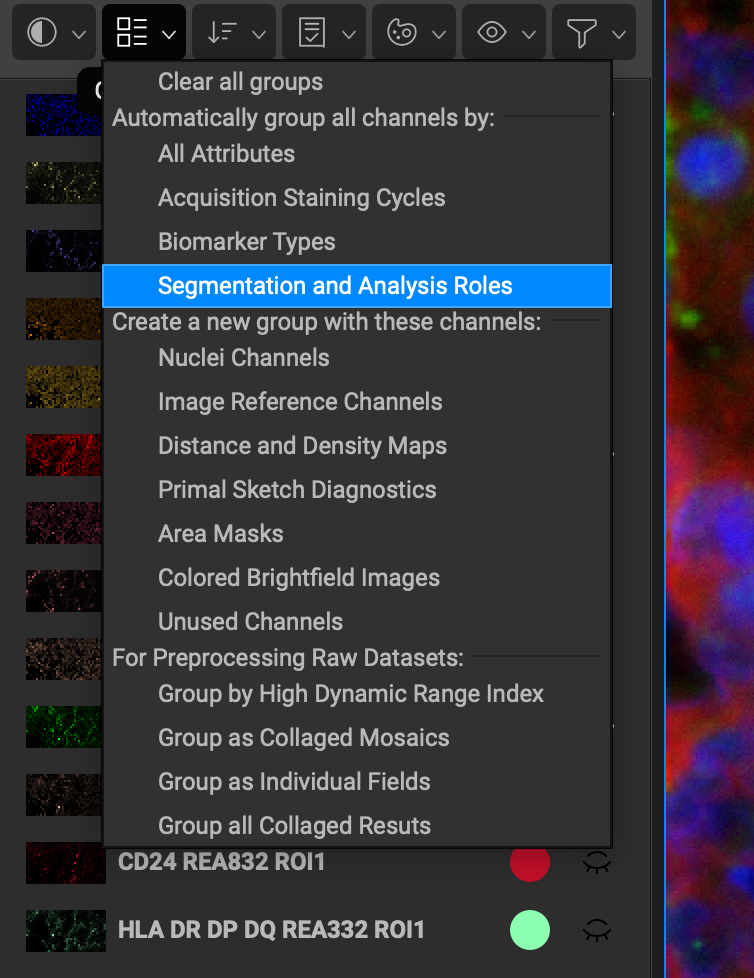
Task: Expand the palette dropdown arrow
Action: (439, 34)
